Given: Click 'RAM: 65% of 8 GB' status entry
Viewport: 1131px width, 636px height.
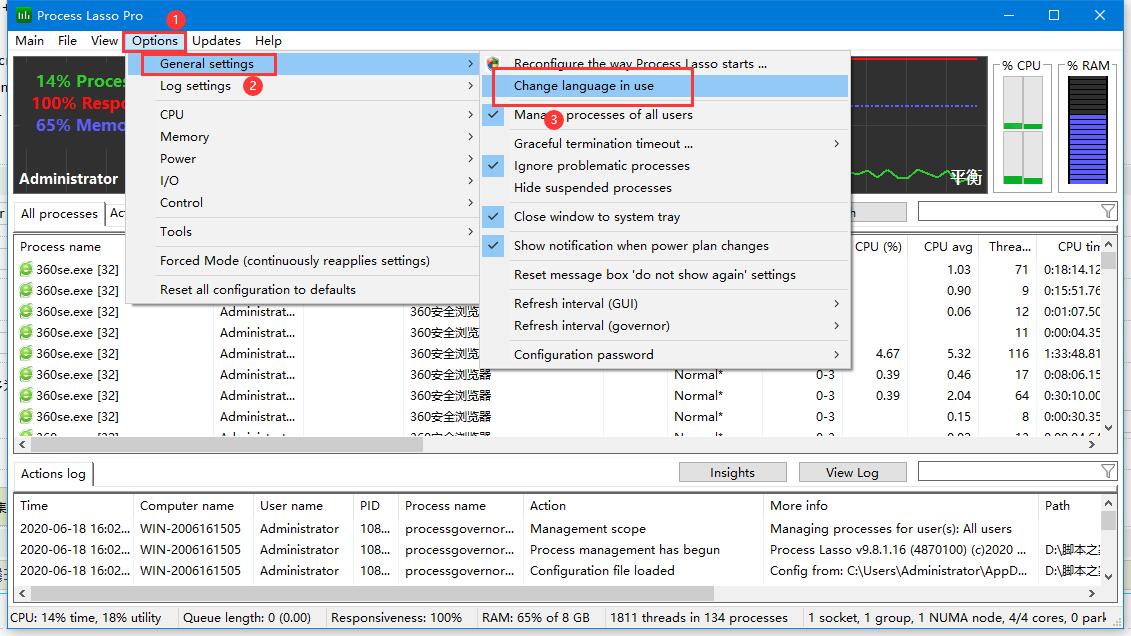Looking at the screenshot, I should click(536, 617).
